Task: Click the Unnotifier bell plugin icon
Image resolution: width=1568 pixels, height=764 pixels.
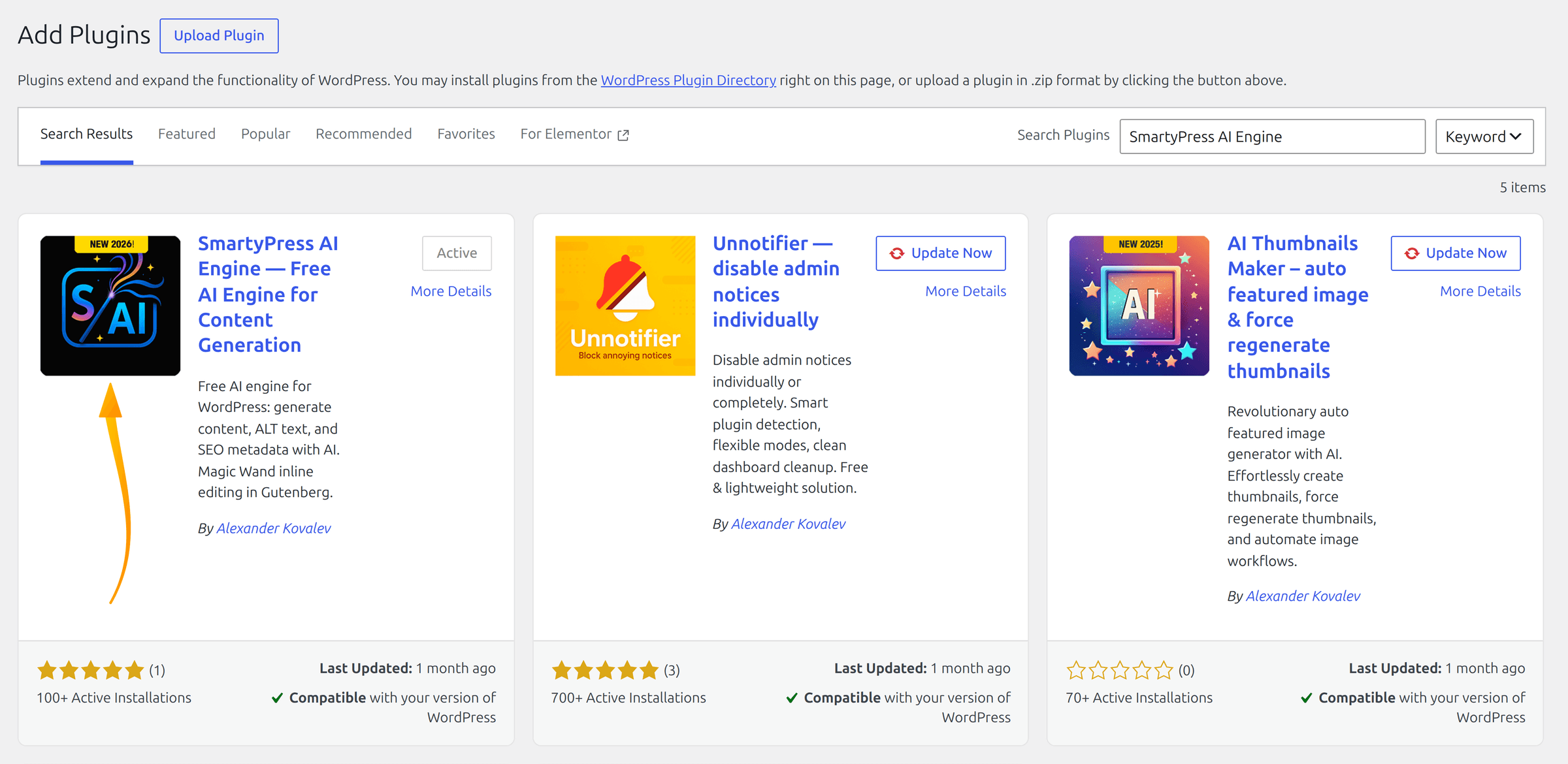Action: pos(625,306)
